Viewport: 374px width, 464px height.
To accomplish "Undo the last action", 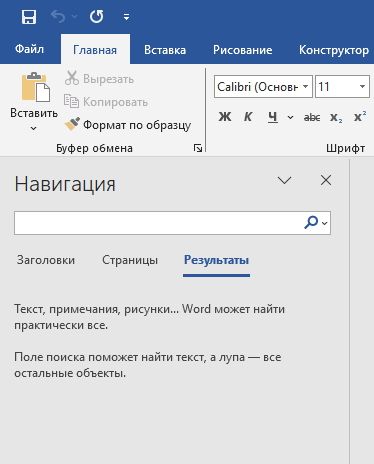I will click(58, 16).
